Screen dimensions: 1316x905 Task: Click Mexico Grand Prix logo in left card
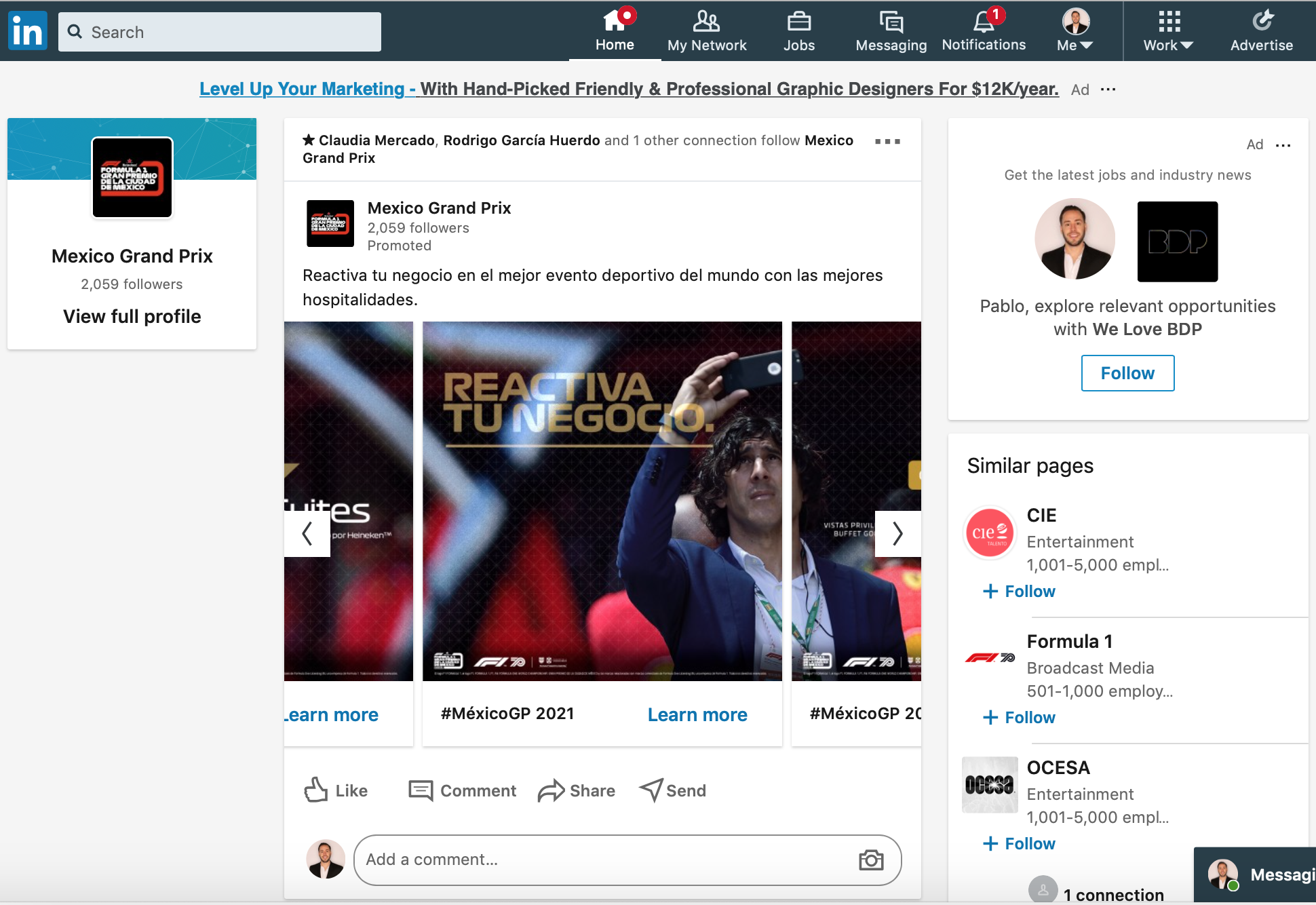132,178
